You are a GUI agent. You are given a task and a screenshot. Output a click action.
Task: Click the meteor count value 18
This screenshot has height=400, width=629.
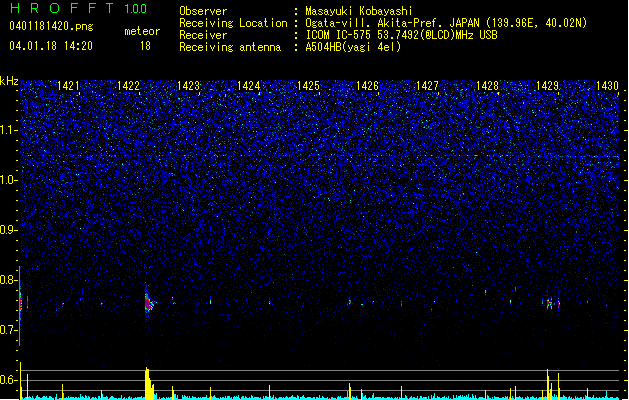point(145,46)
